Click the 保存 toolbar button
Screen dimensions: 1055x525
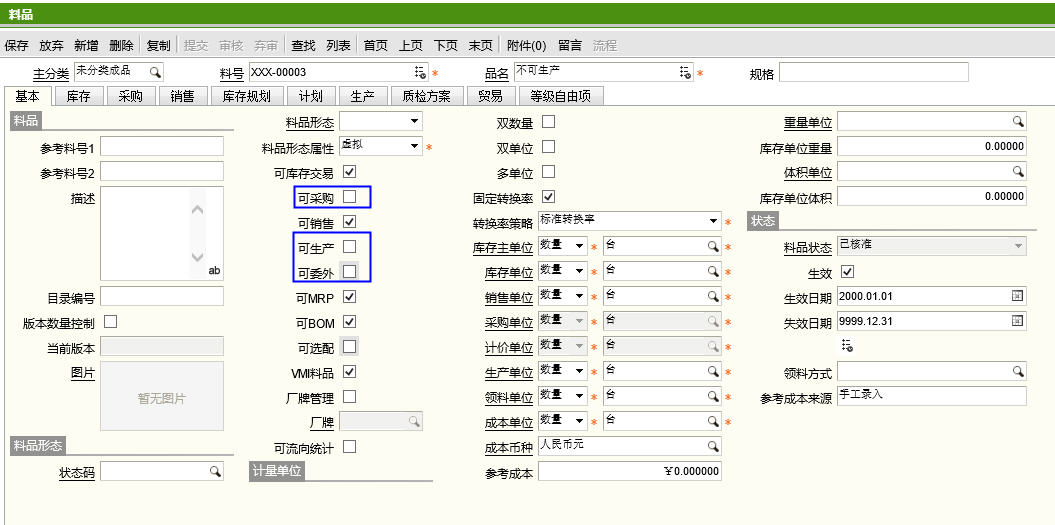click(x=17, y=45)
